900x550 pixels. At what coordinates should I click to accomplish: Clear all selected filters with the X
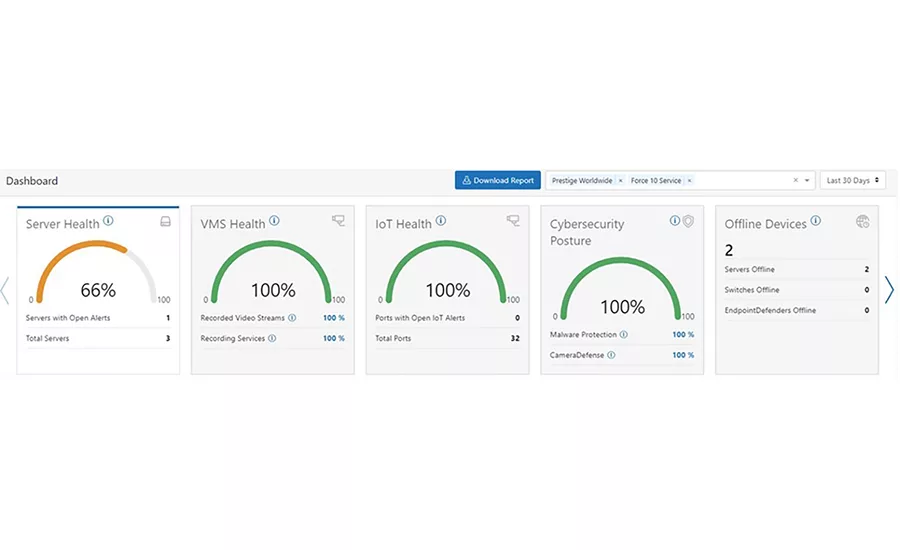tap(796, 180)
